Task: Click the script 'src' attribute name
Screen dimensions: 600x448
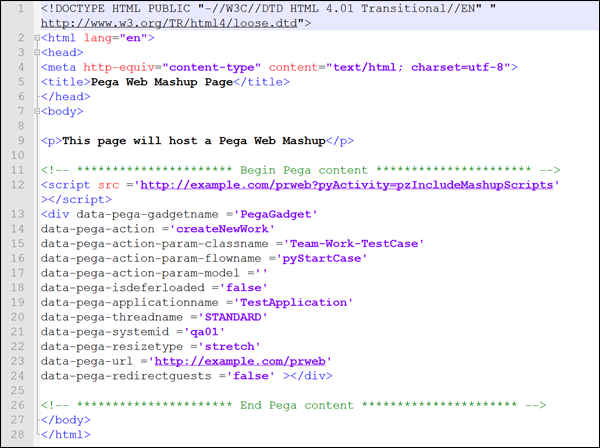Action: tap(108, 185)
